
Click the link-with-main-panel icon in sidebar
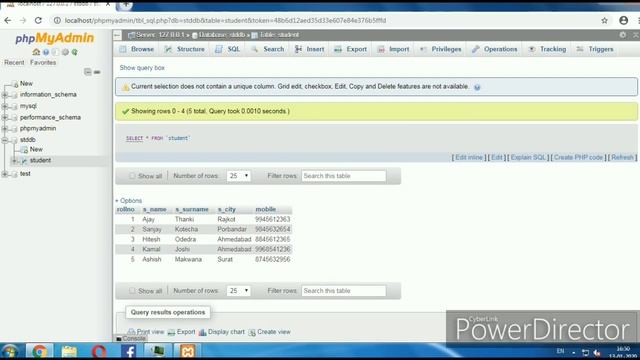pyautogui.click(x=97, y=72)
